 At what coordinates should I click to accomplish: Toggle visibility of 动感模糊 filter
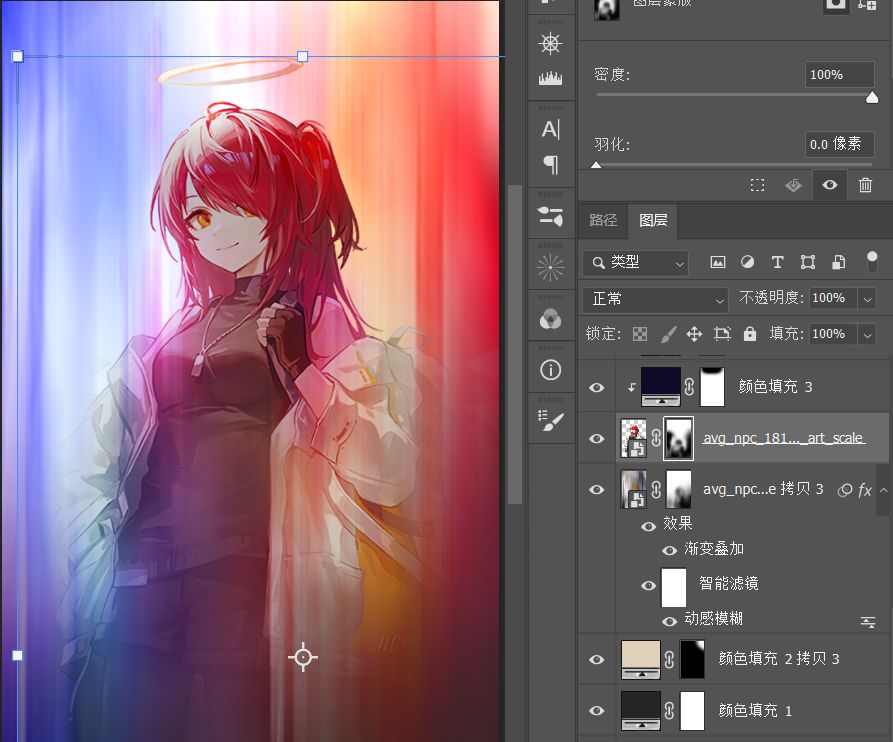tap(669, 621)
